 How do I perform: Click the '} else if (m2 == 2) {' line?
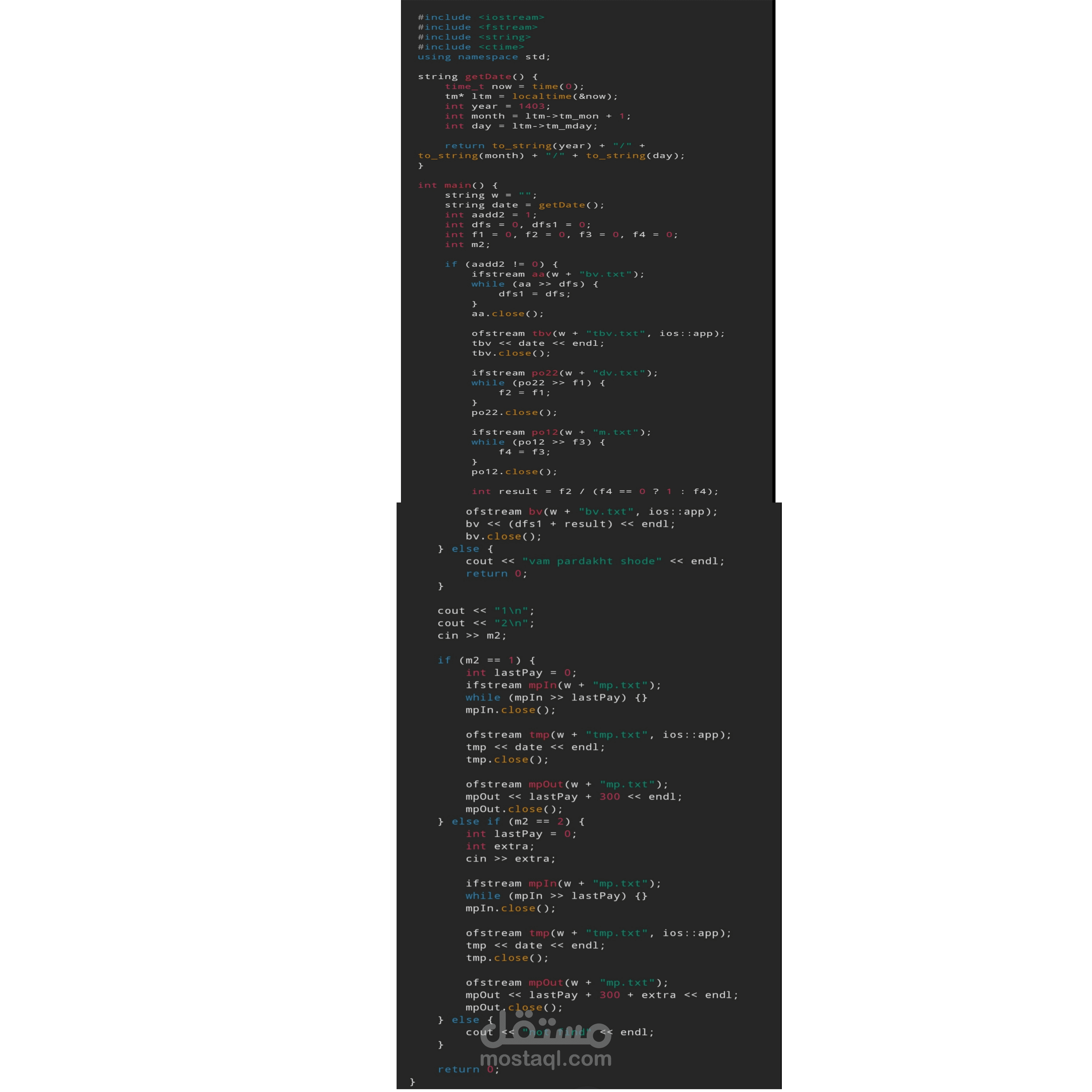(x=511, y=822)
